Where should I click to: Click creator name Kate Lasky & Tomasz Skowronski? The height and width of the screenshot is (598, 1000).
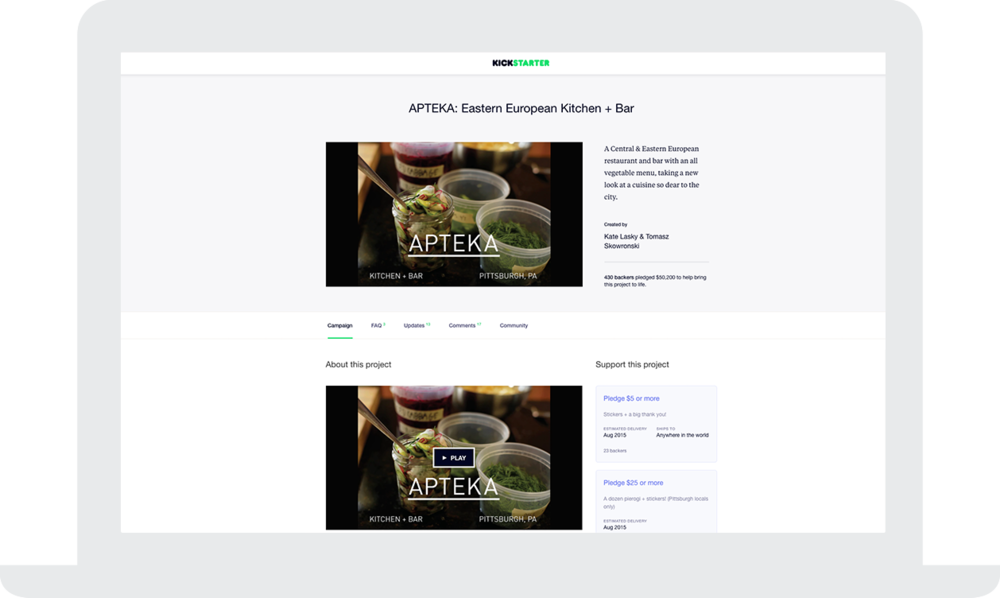(636, 241)
